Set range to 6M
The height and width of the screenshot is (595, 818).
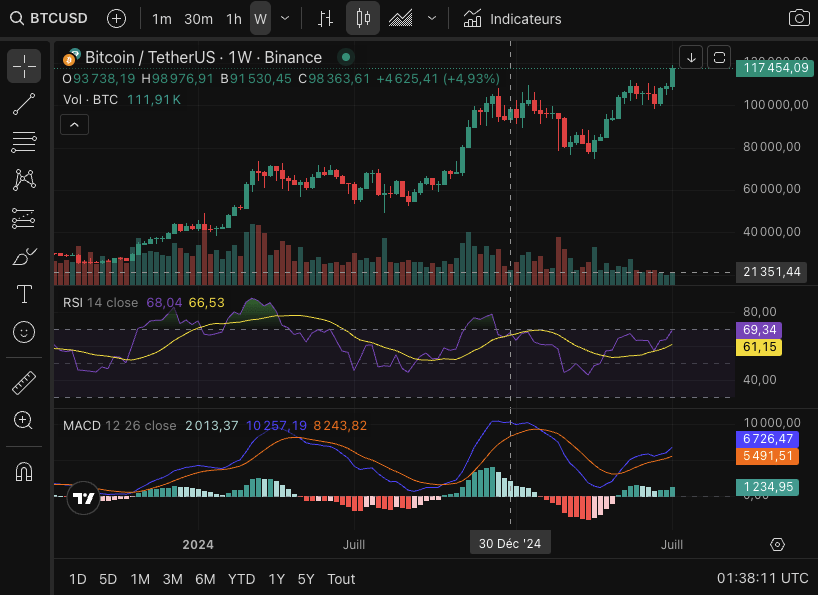click(x=205, y=579)
